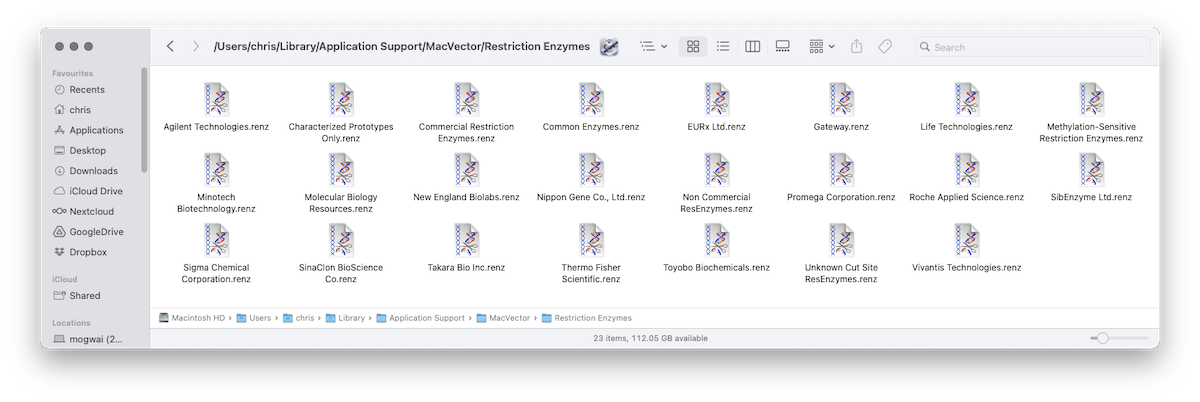Select Unknown Cut Site ResEnzymes.renz icon
The width and height of the screenshot is (1200, 402).
[x=841, y=240]
